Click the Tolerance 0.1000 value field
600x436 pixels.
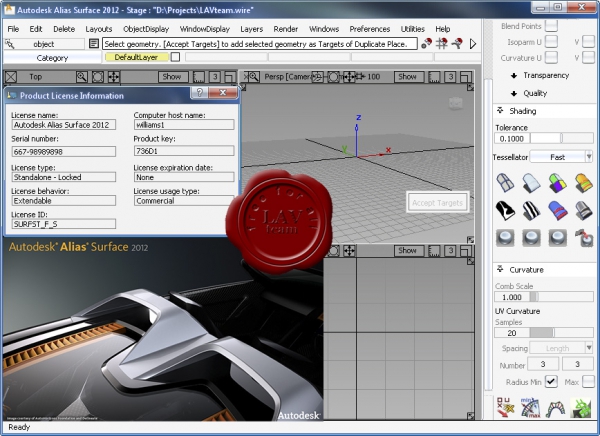coord(512,138)
